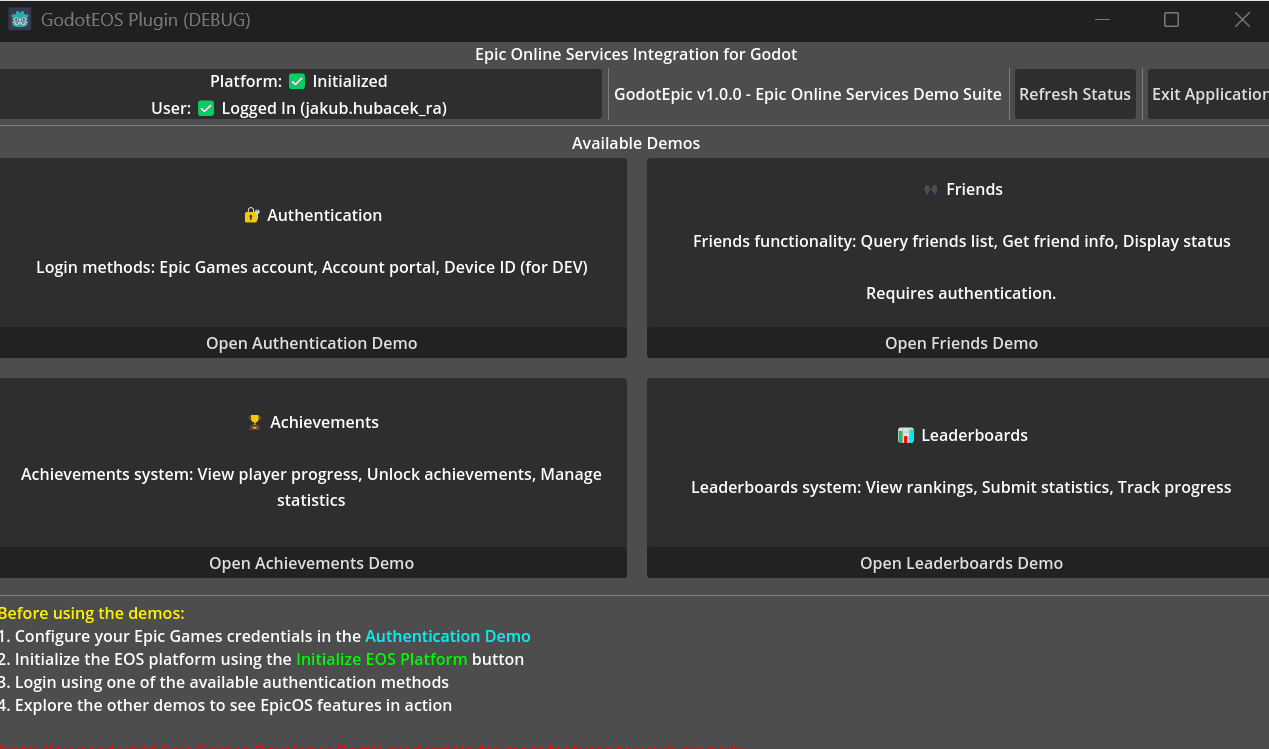Open Achievements Demo
This screenshot has height=749, width=1269.
pyautogui.click(x=312, y=563)
